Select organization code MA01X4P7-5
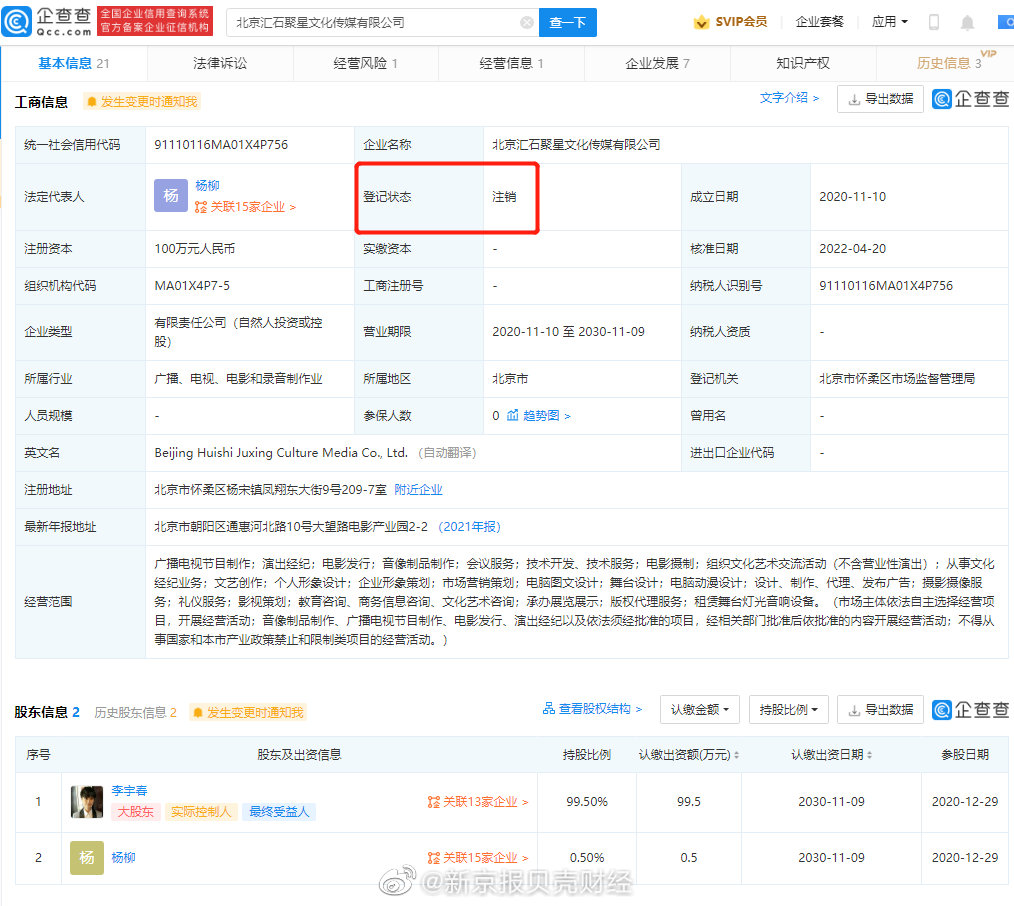The image size is (1014, 906). (192, 286)
